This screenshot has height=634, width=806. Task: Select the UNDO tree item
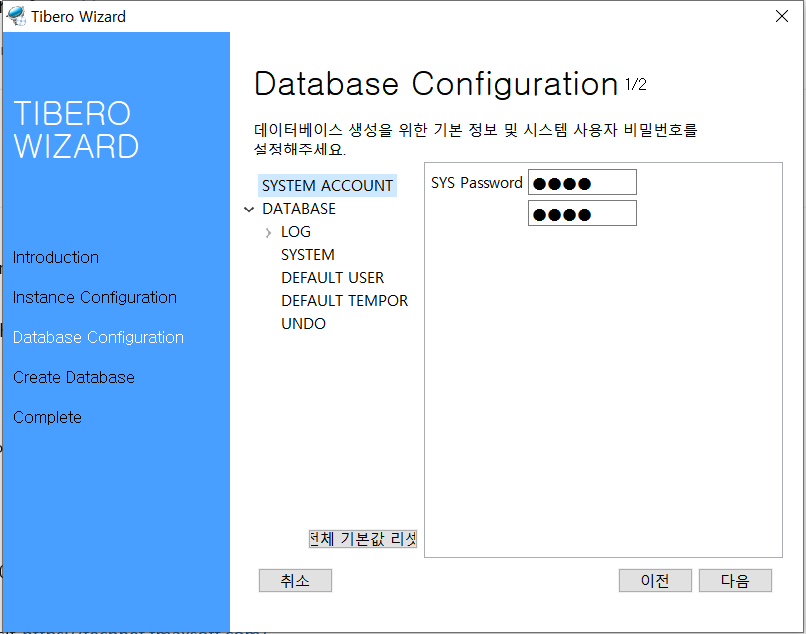pyautogui.click(x=303, y=323)
